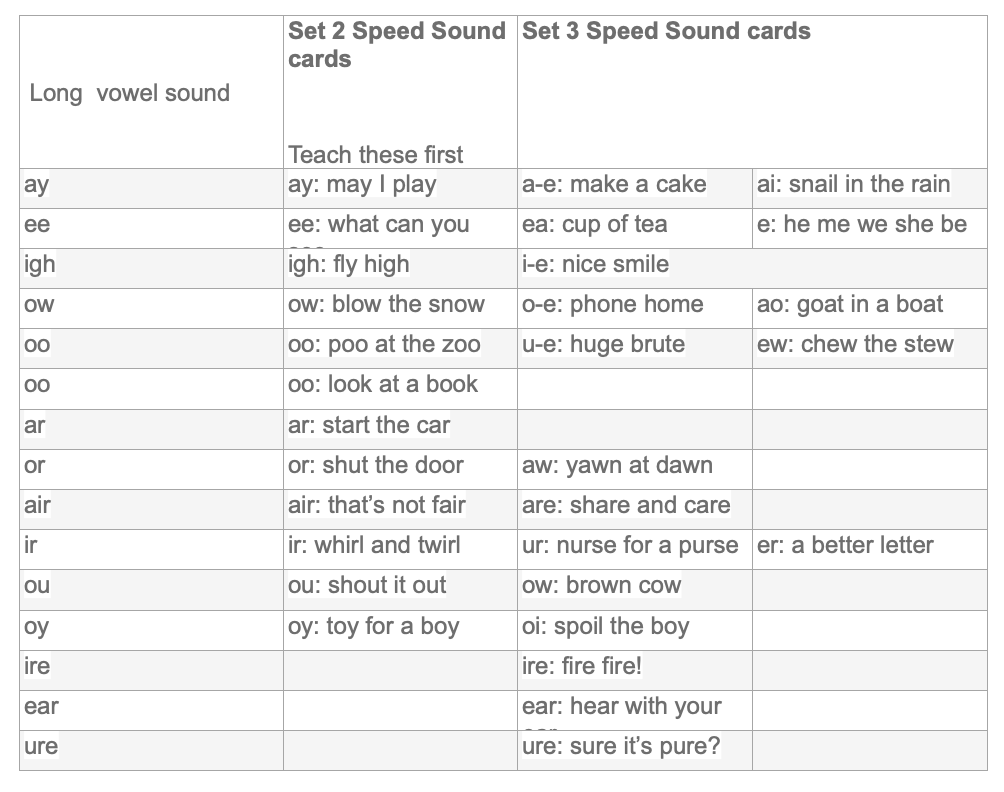The width and height of the screenshot is (1004, 792).
Task: Click the 'a-e: make a cake' cell
Action: click(x=614, y=185)
